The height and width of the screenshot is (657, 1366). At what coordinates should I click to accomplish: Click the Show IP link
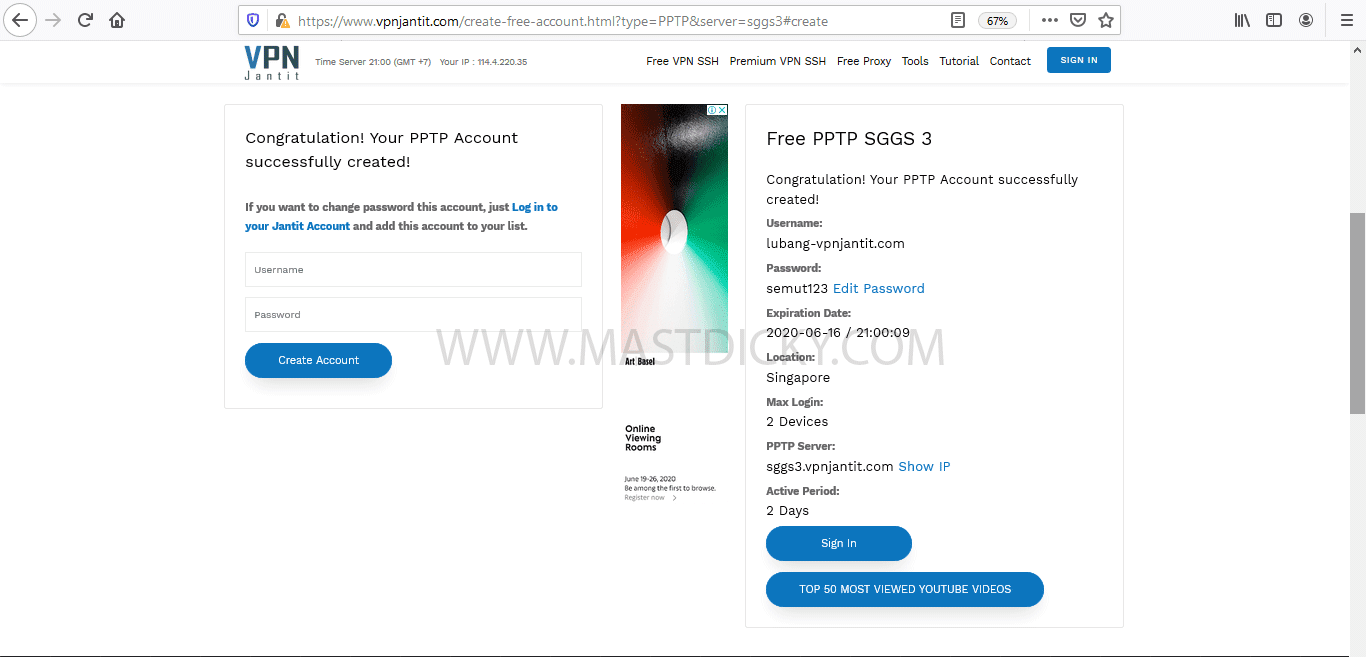pos(924,466)
